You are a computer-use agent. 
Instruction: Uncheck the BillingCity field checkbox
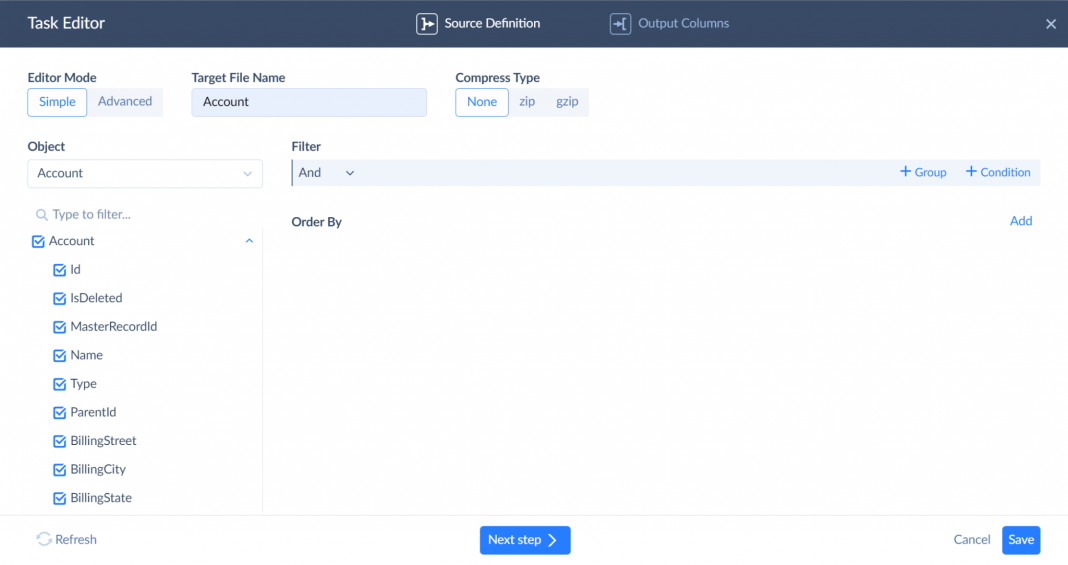coord(59,470)
